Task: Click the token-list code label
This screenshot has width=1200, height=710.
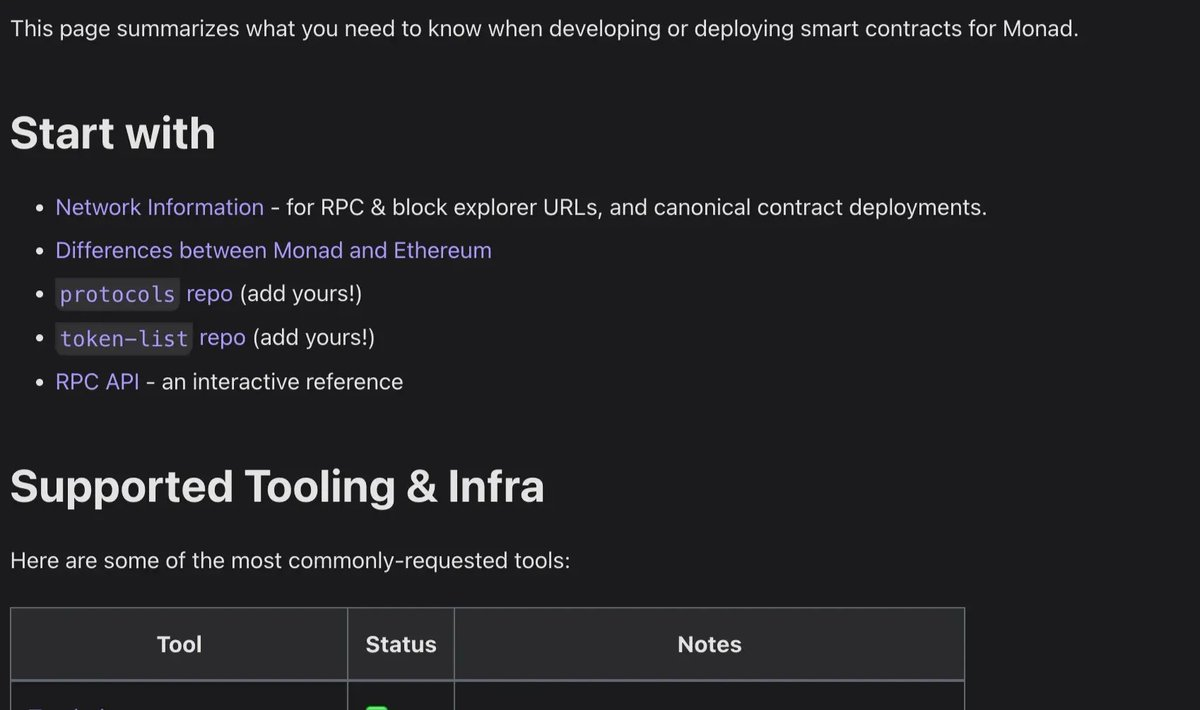Action: [x=124, y=339]
